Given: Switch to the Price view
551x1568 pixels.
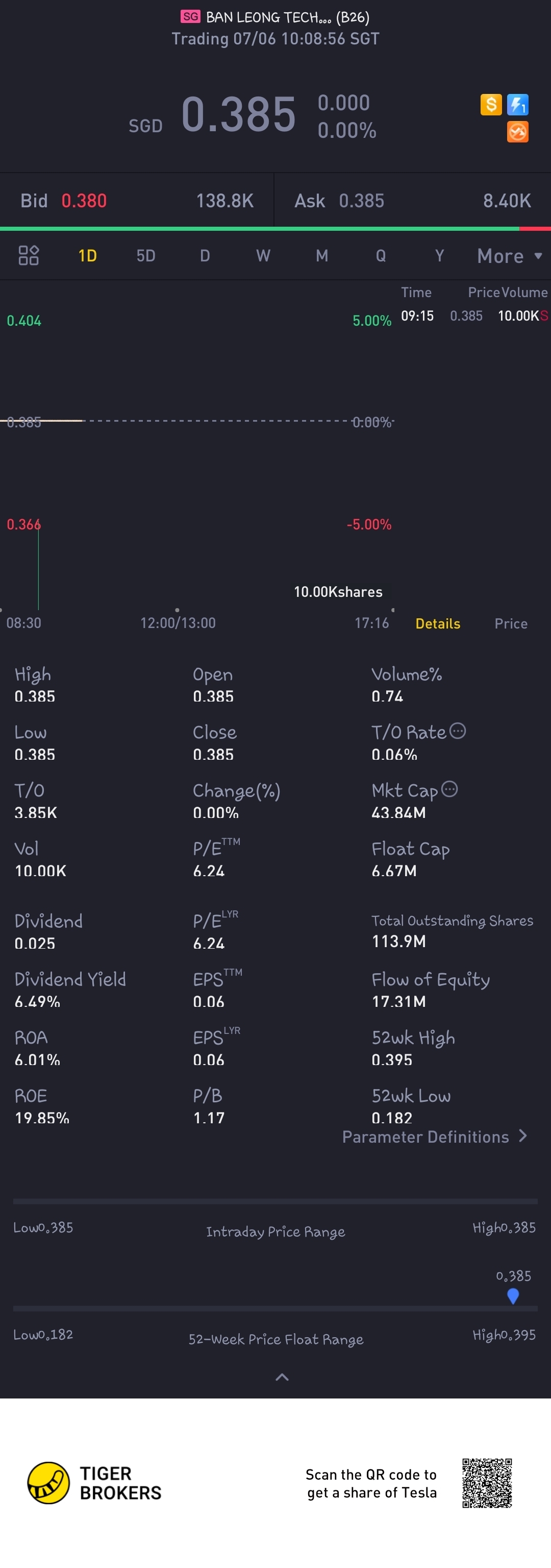Looking at the screenshot, I should pyautogui.click(x=511, y=623).
